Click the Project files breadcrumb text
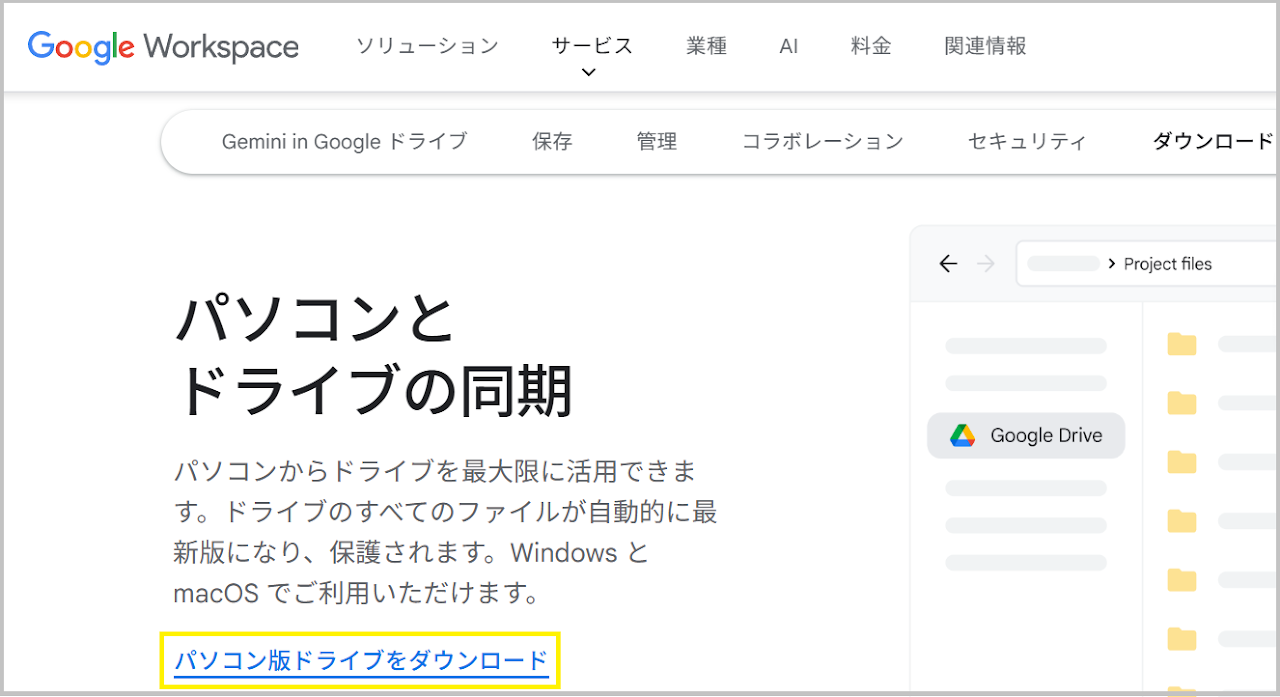 1168,264
